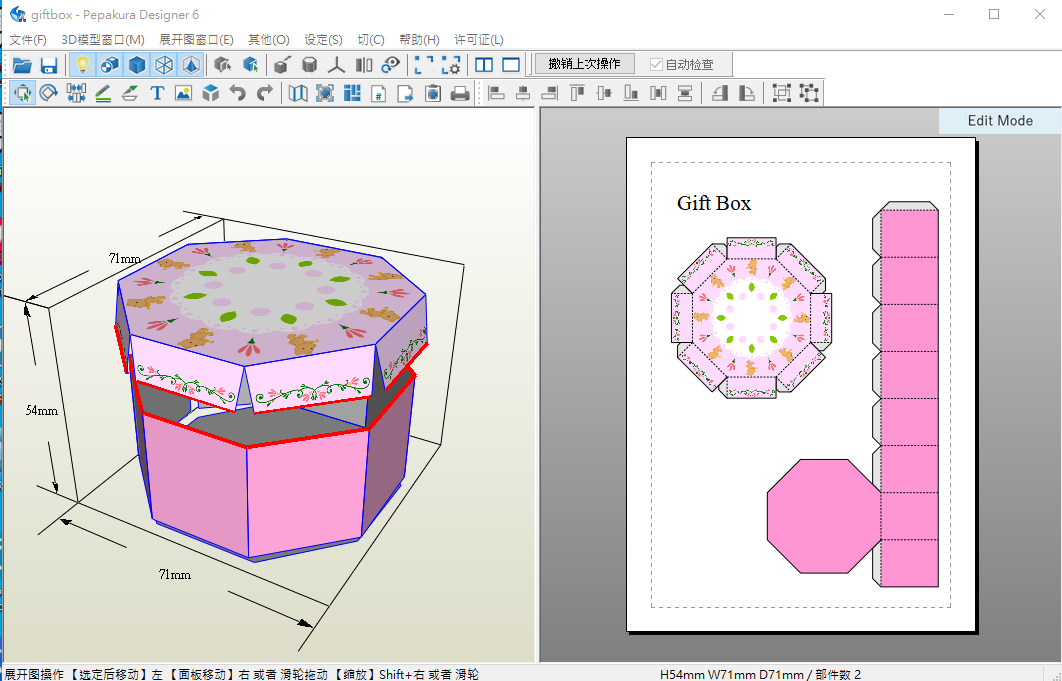Image resolution: width=1062 pixels, height=681 pixels.
Task: Click the gray cube with cursor icon
Action: [x=222, y=65]
